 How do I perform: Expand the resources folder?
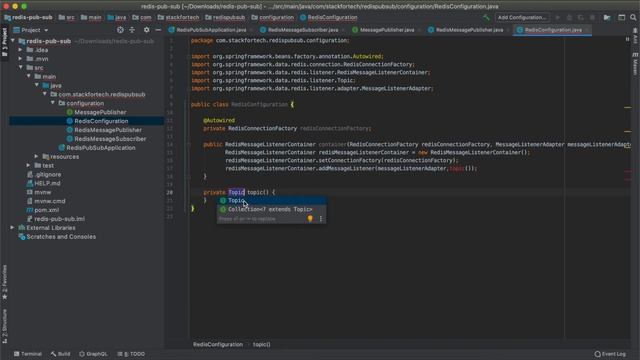tap(36, 156)
